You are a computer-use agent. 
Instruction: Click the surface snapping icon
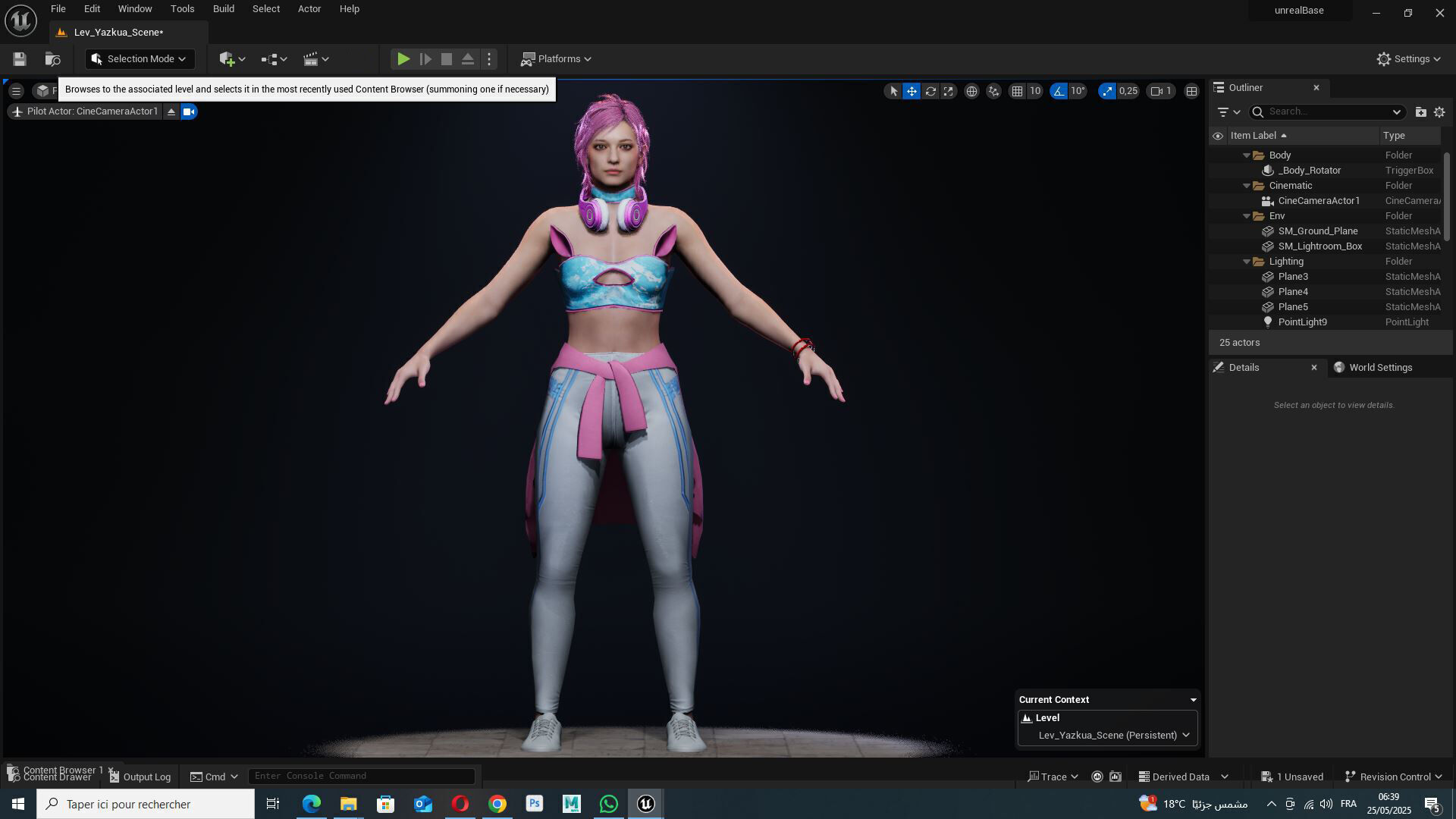(993, 91)
